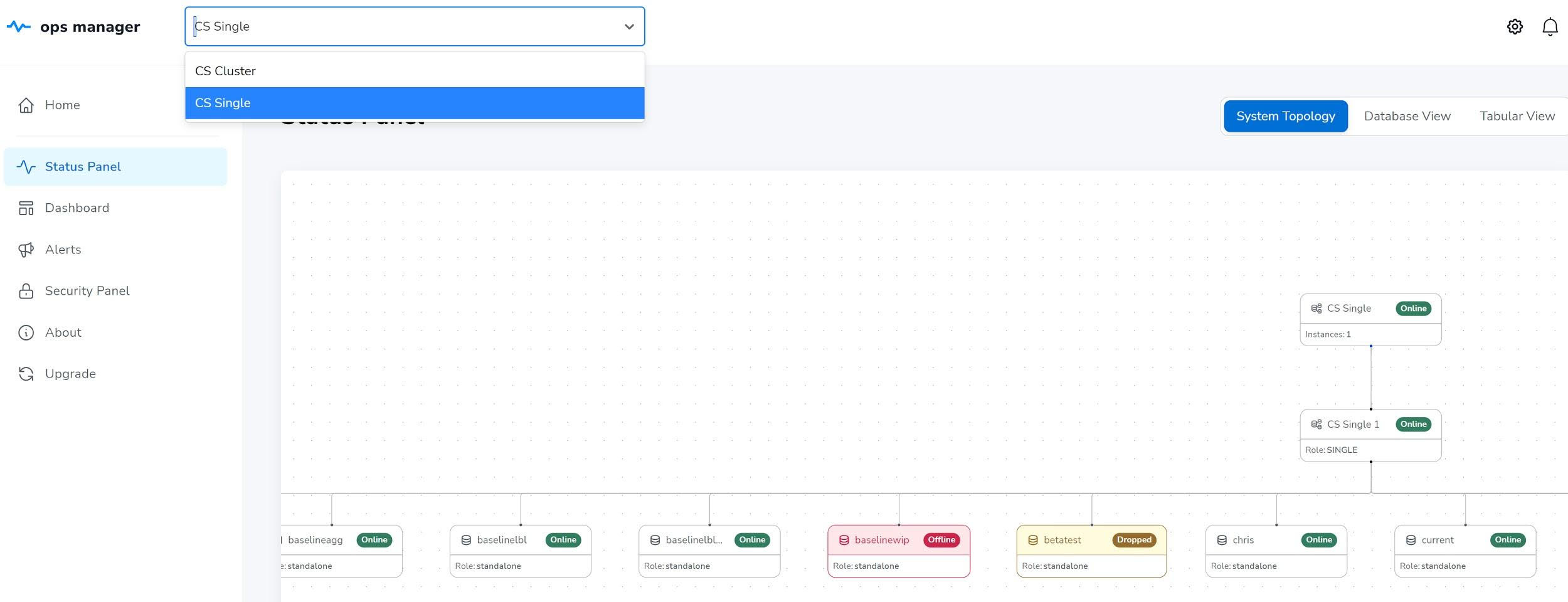1568x602 pixels.
Task: Switch to System Topology view
Action: 1285,116
